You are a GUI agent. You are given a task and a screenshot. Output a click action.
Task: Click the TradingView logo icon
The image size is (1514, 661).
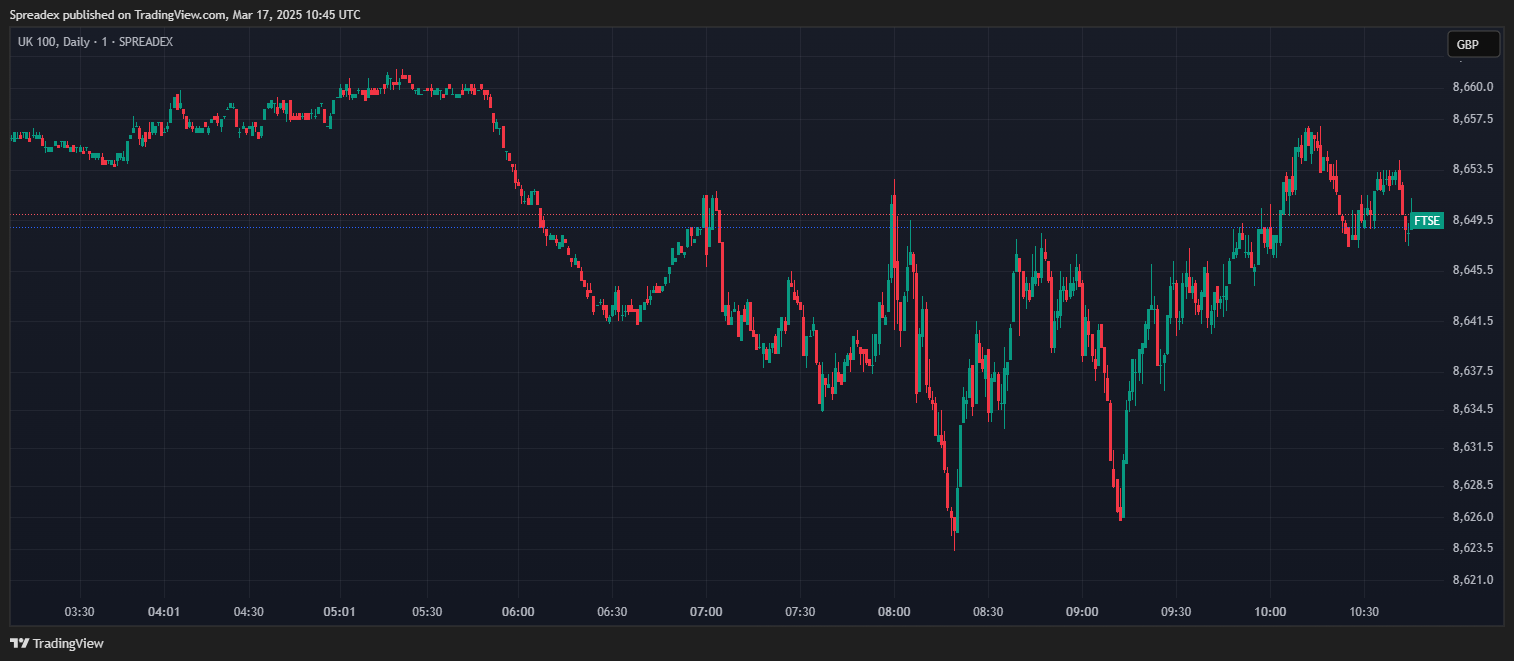point(18,643)
